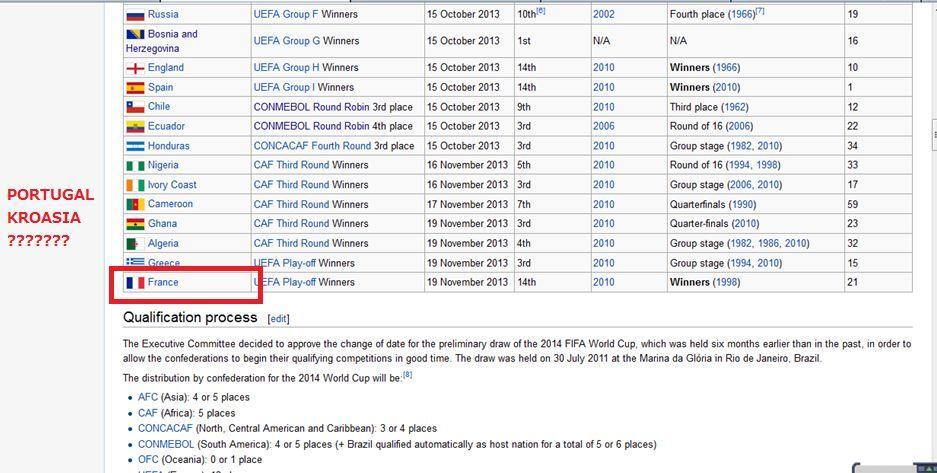Screen dimensions: 937x473
Task: Open the 1998 link in France row
Action: 726,282
